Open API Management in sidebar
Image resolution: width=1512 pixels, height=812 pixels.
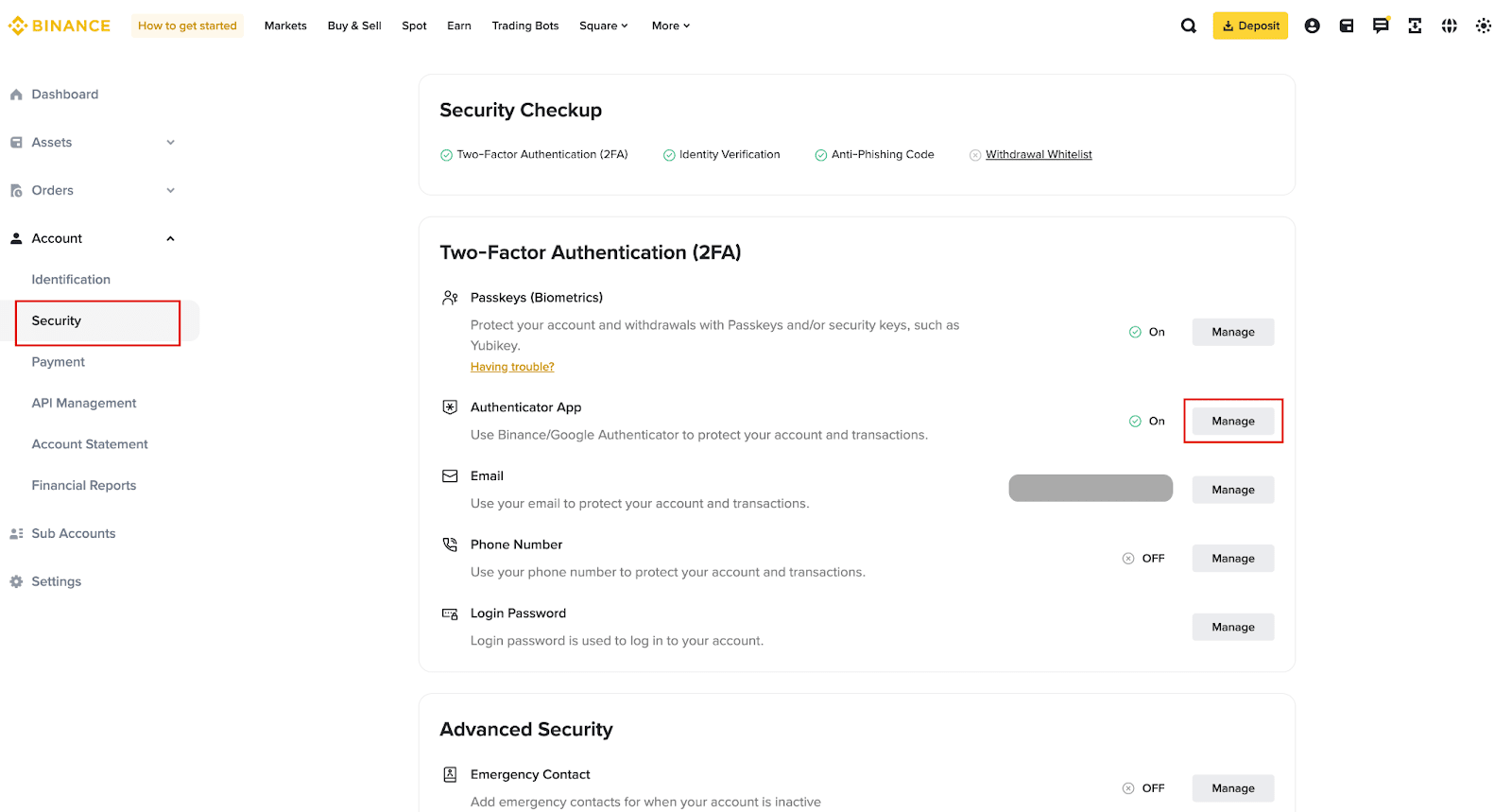84,404
